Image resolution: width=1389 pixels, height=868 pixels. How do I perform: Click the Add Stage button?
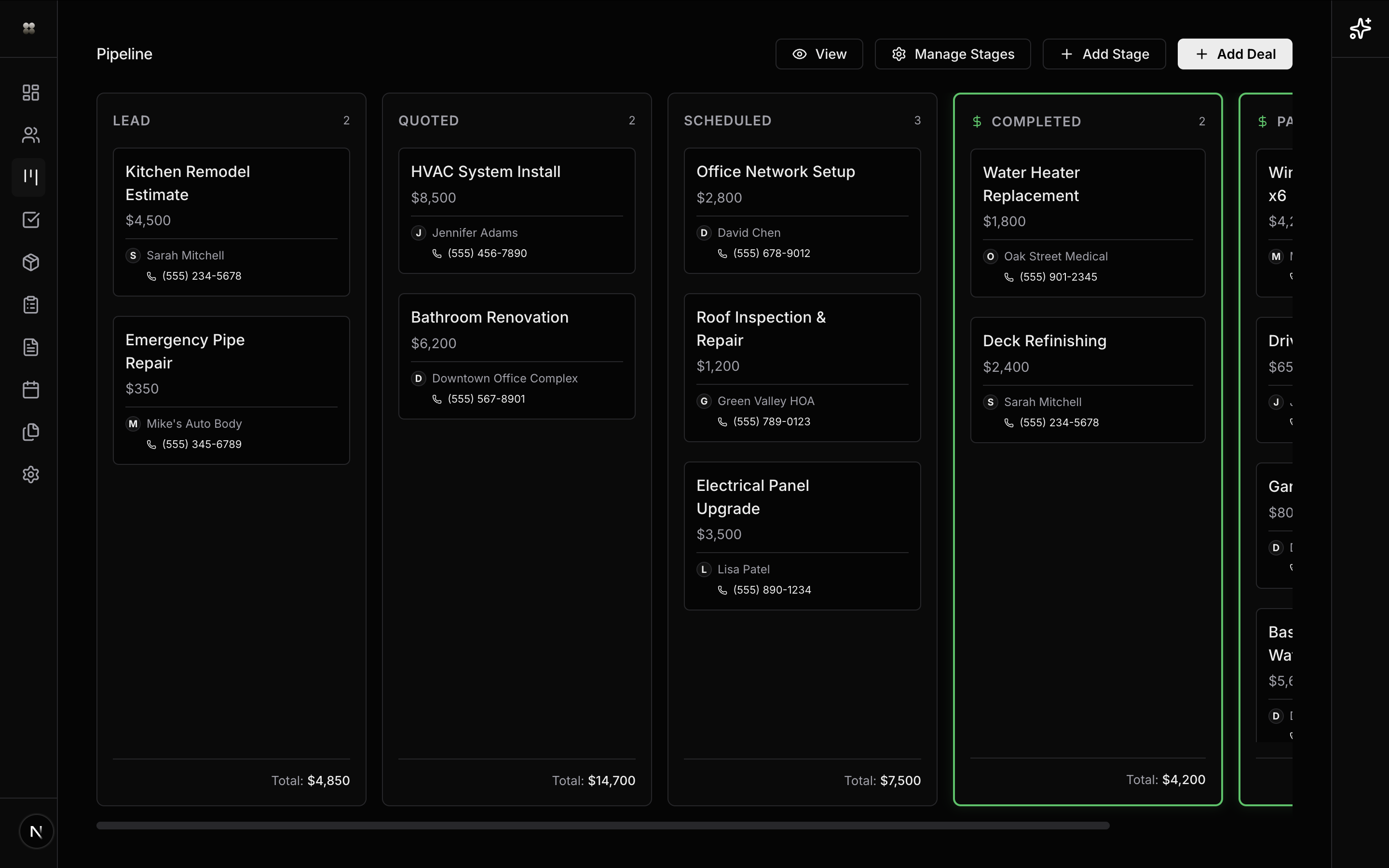(1104, 54)
